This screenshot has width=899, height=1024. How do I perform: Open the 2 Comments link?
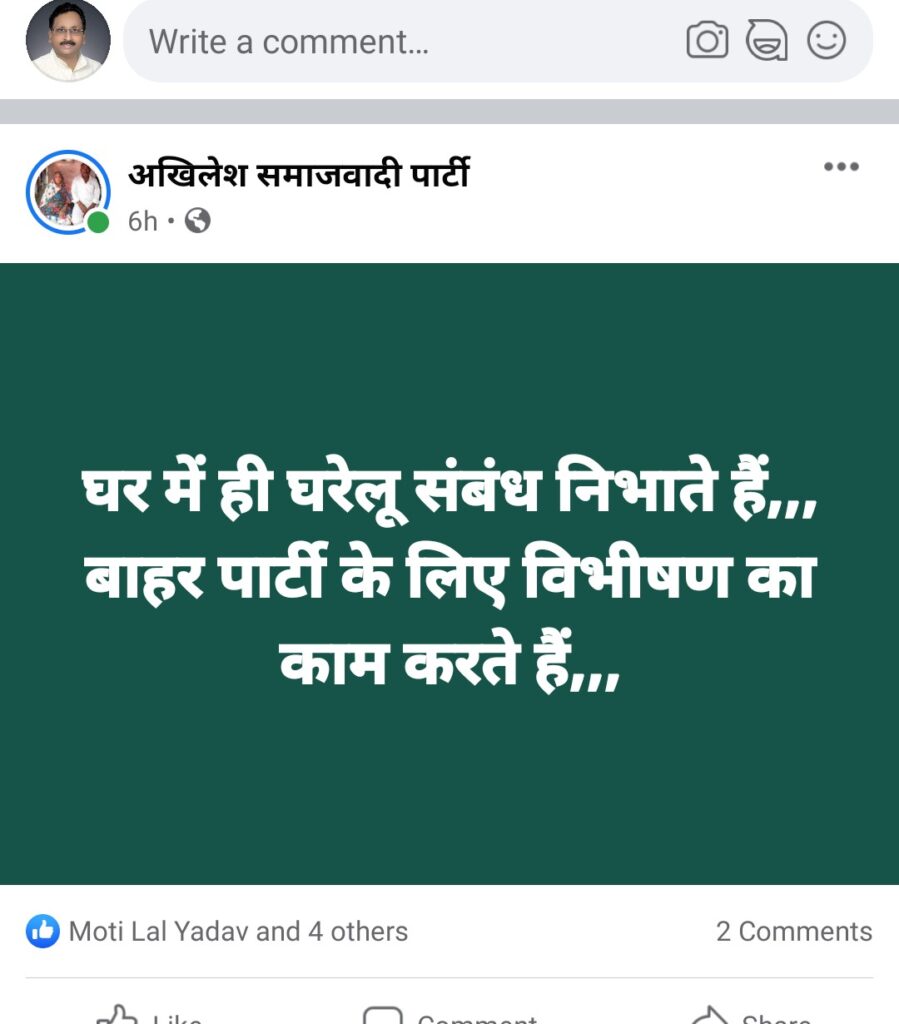point(794,931)
